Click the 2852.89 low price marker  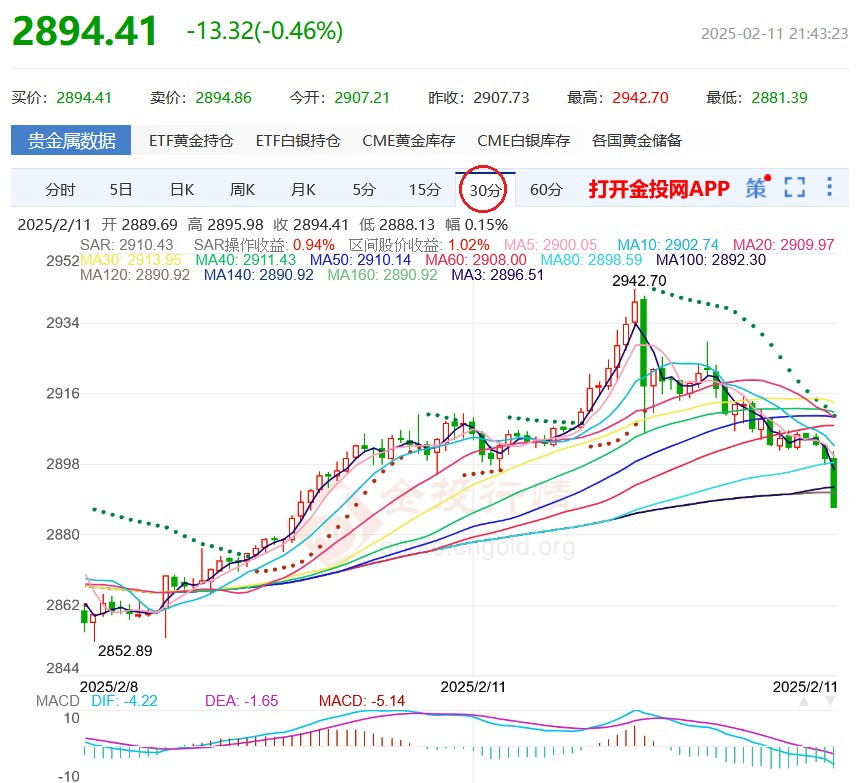coord(125,651)
